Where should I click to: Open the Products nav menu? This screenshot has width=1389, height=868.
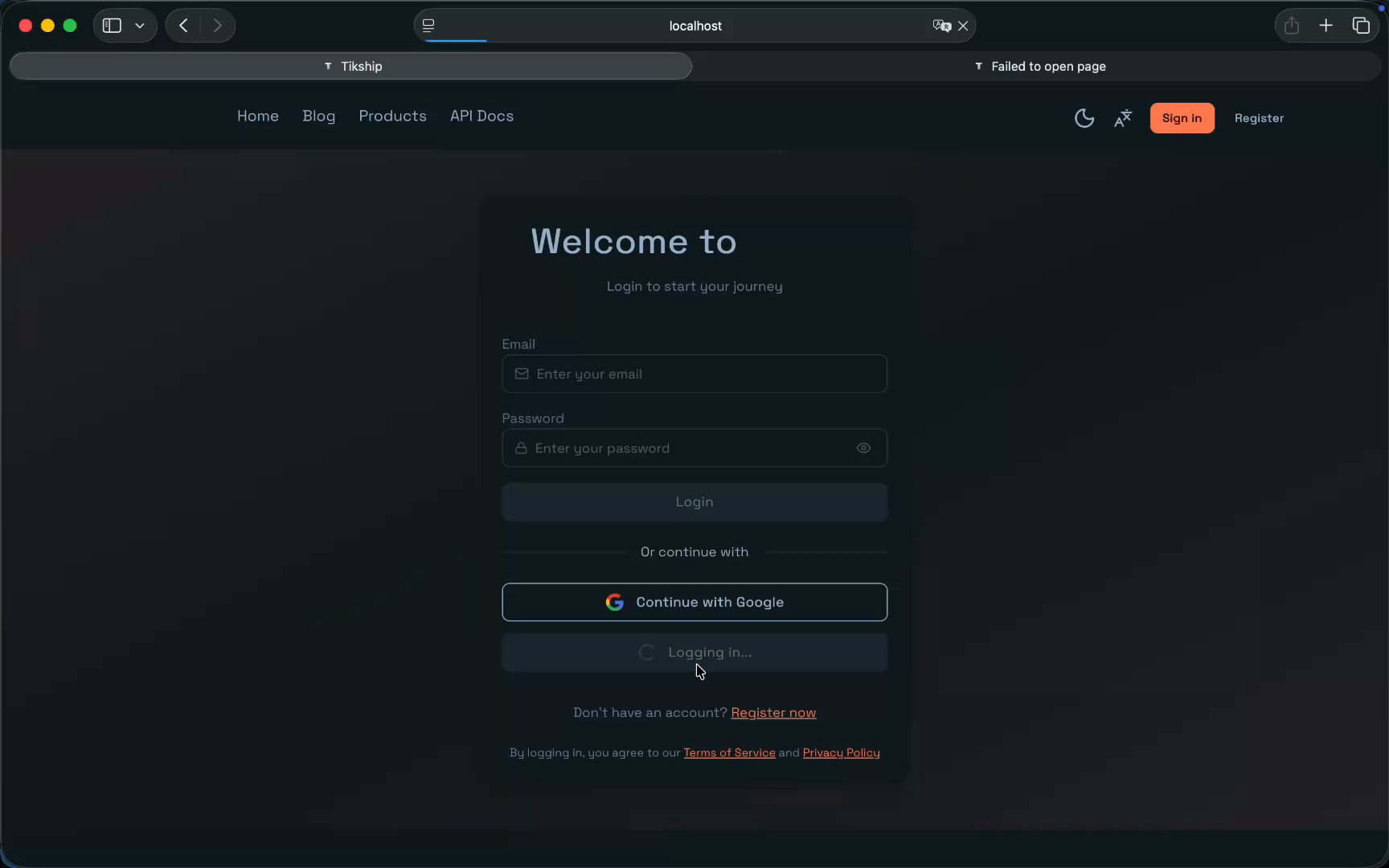392,116
